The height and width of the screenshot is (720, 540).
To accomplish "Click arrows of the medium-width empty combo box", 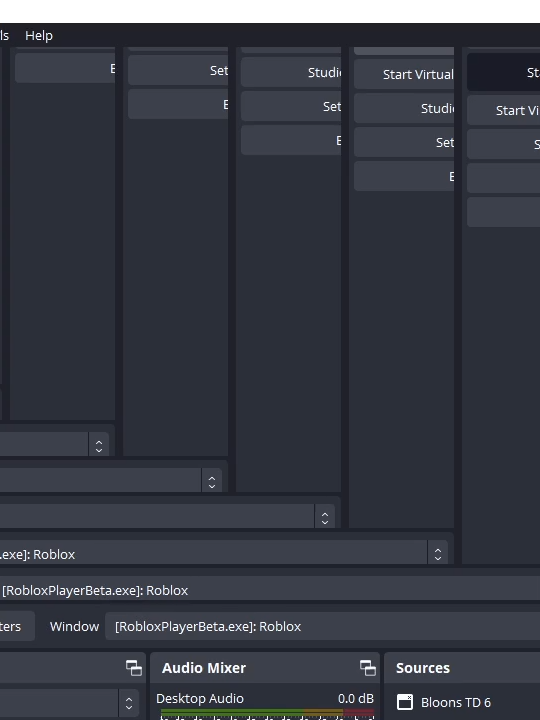I will 212,482.
